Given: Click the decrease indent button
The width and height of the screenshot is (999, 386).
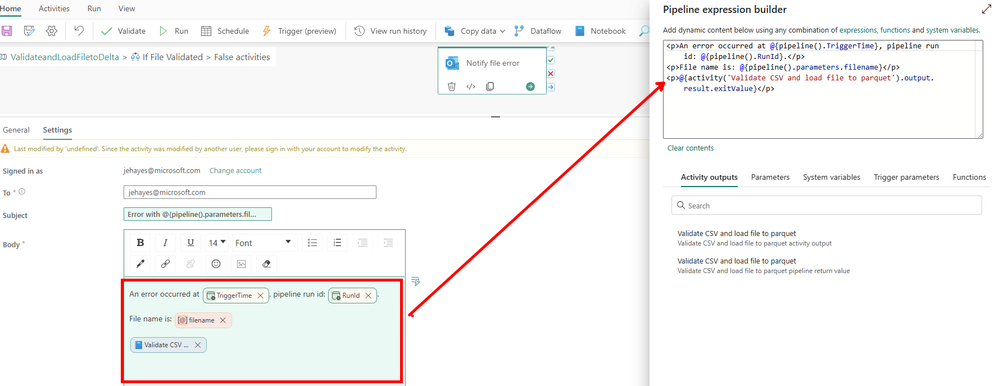Looking at the screenshot, I should point(363,243).
